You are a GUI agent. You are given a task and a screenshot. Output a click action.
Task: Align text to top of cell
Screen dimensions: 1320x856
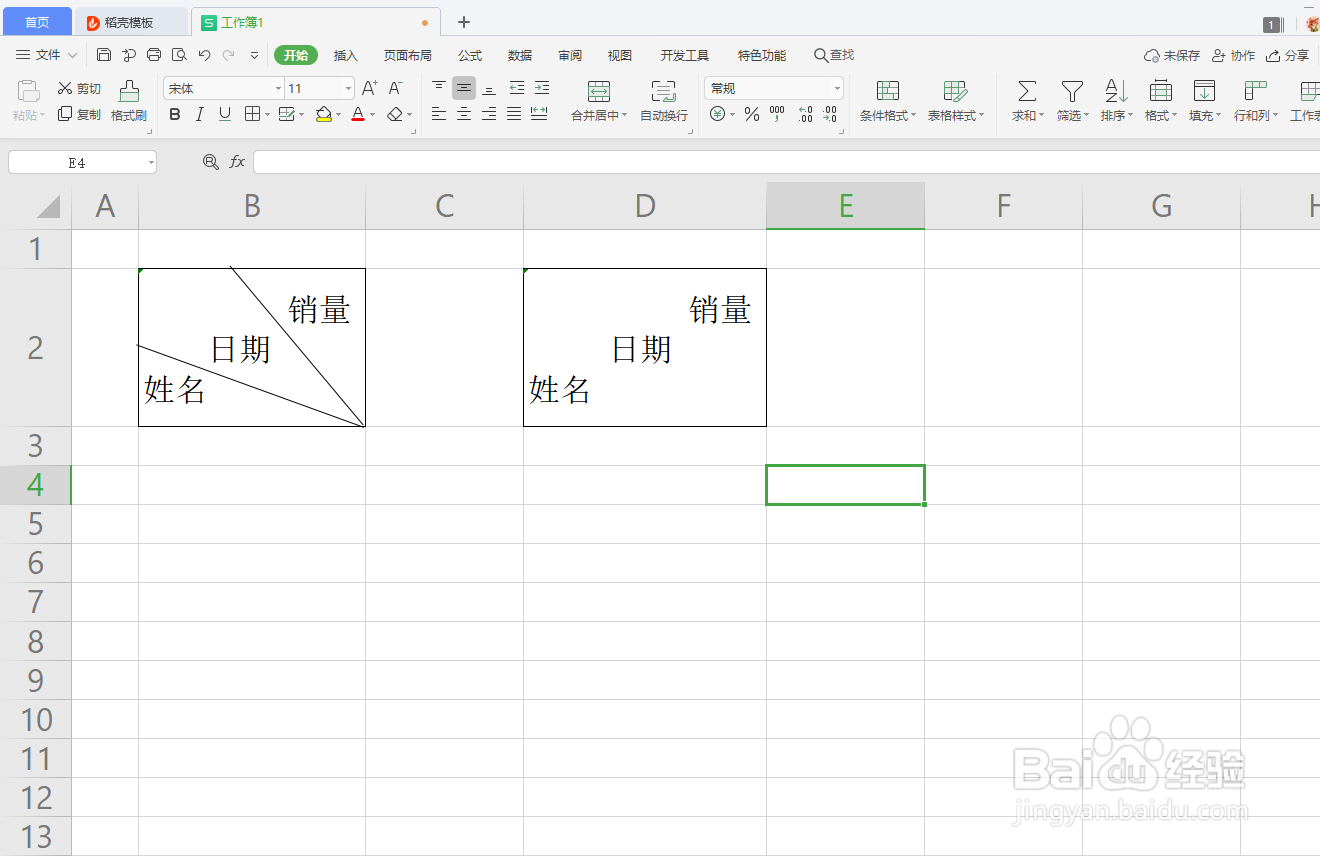click(439, 88)
